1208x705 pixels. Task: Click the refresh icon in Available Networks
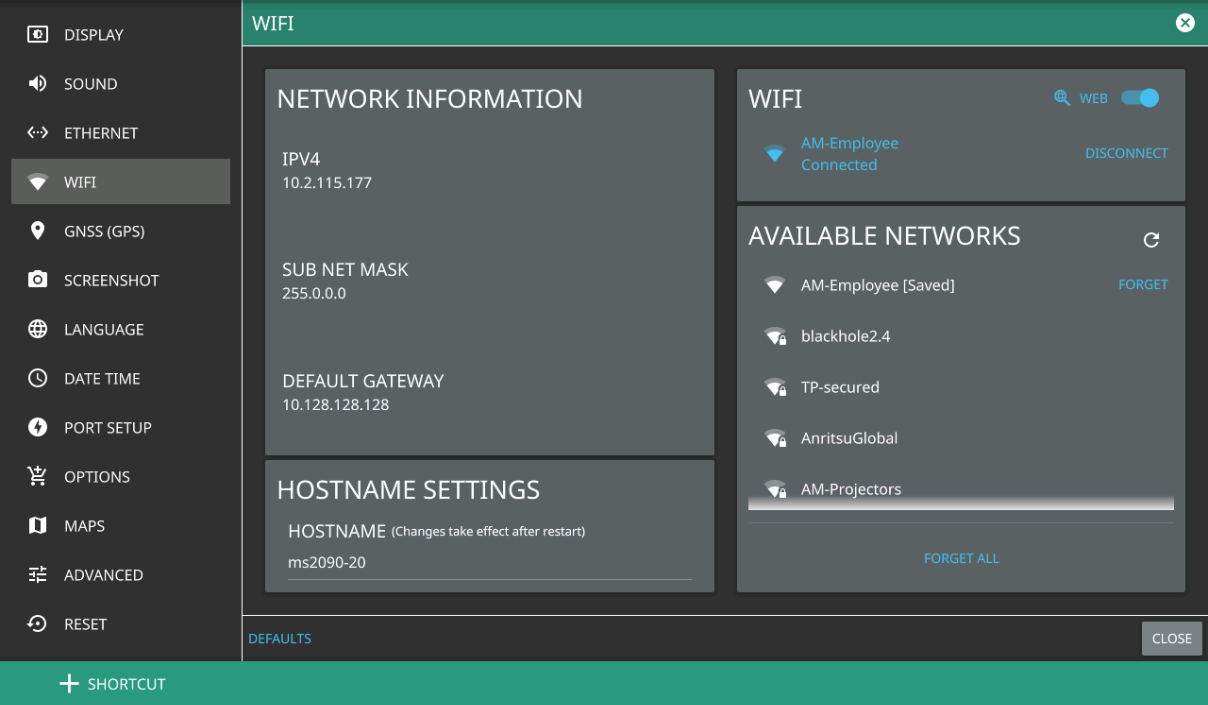pyautogui.click(x=1151, y=240)
